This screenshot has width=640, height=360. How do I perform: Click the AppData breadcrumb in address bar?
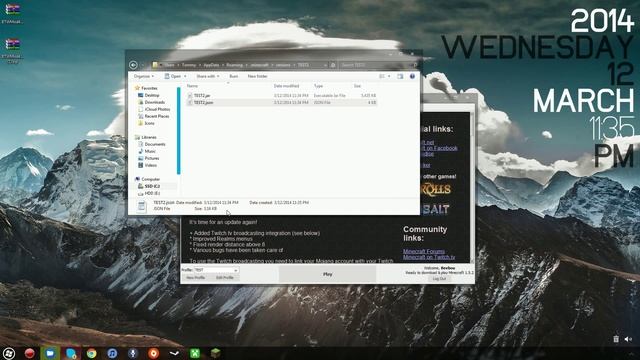point(211,65)
